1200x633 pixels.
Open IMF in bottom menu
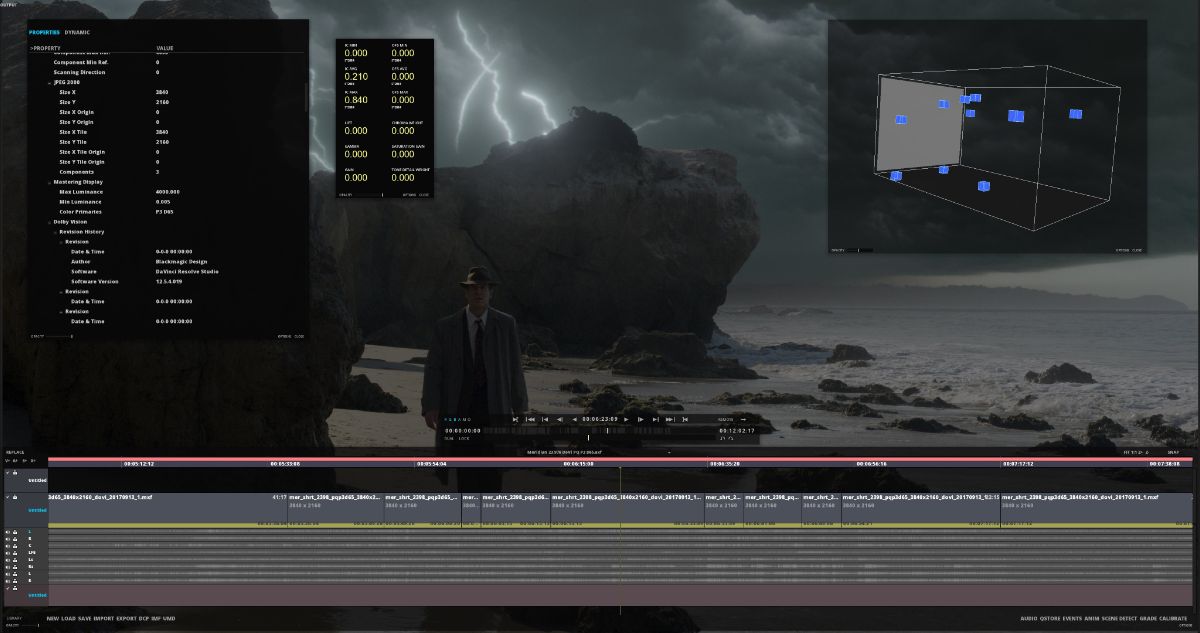click(x=157, y=619)
